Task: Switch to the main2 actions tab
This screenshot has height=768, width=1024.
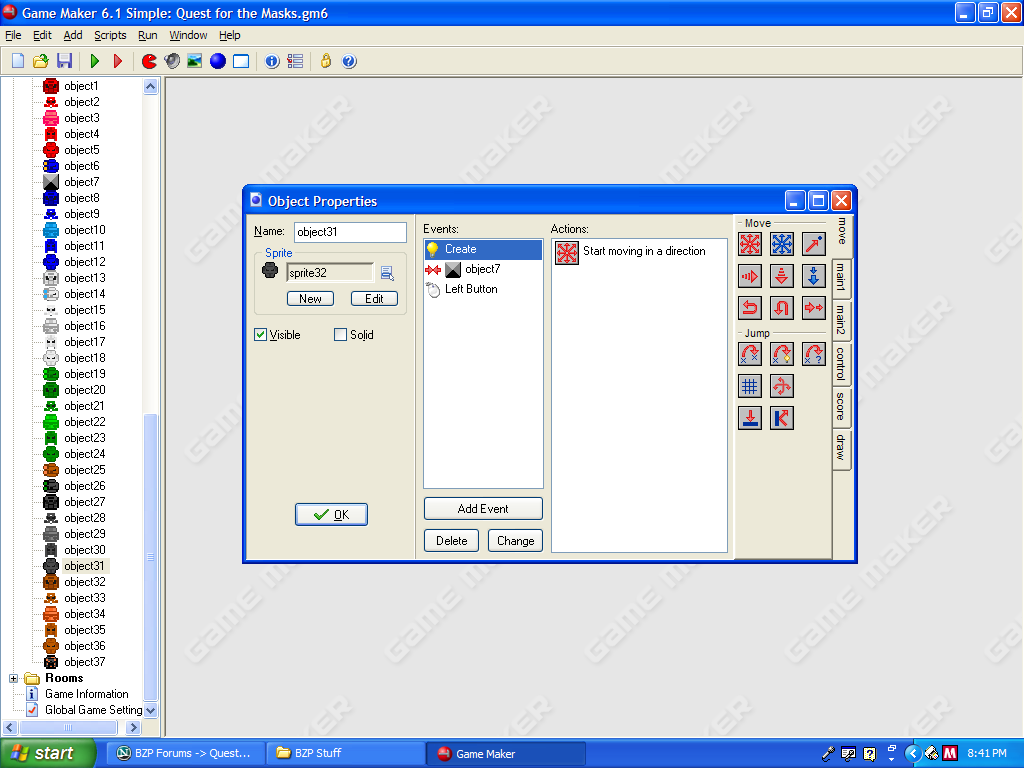Action: click(841, 319)
